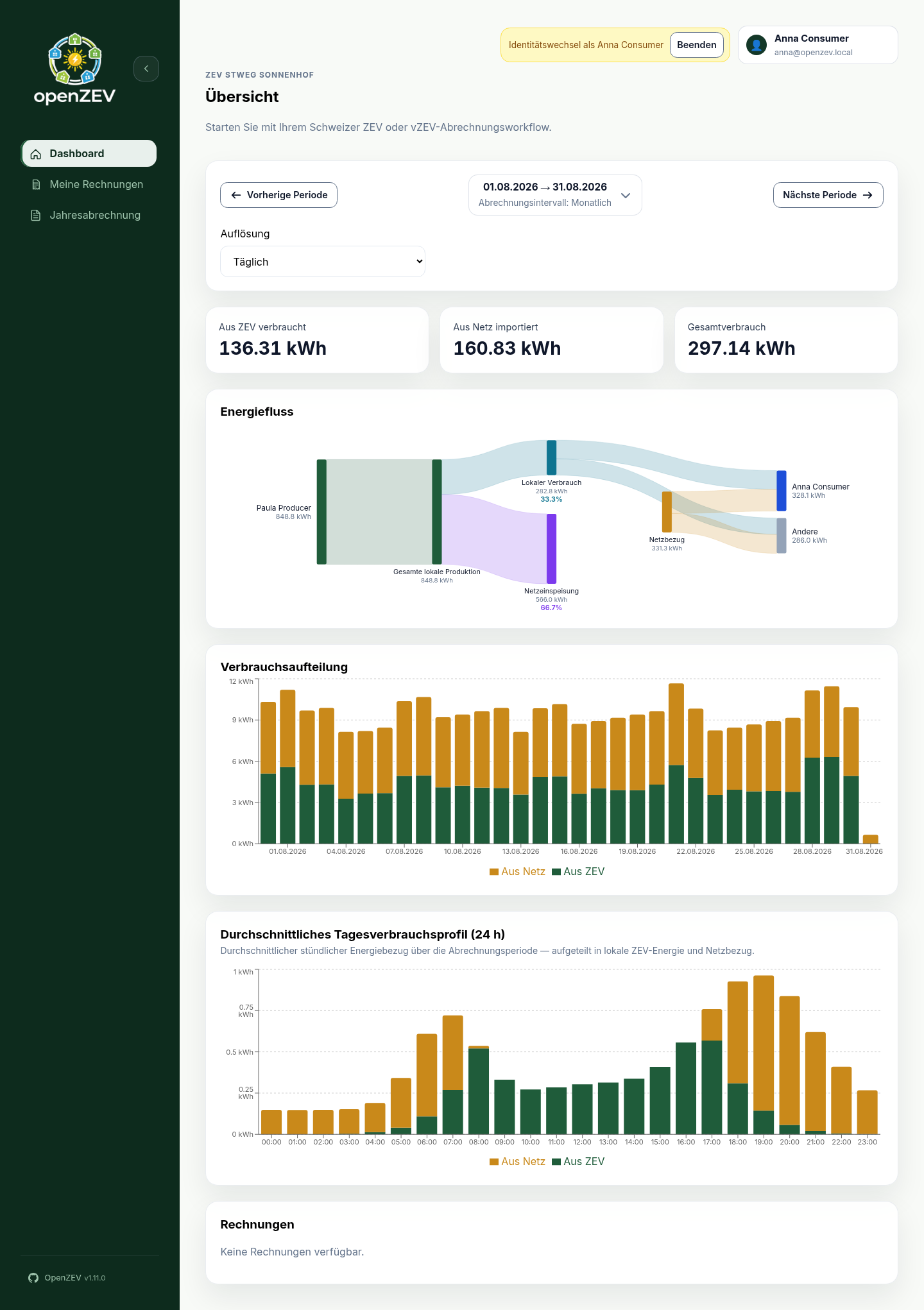Click the GitHub icon in sidebar footer
Screen dimensions: 924x1310
point(33,1278)
